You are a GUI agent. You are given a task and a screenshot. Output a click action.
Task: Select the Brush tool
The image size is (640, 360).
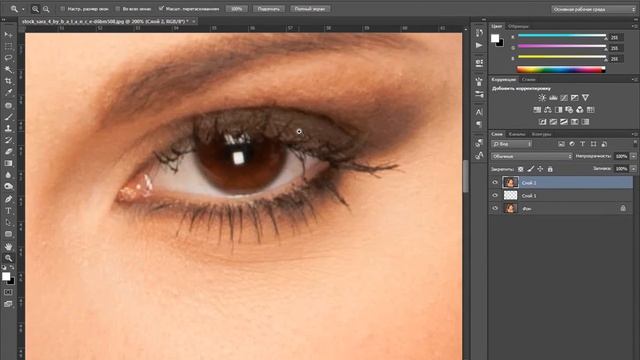coord(8,117)
